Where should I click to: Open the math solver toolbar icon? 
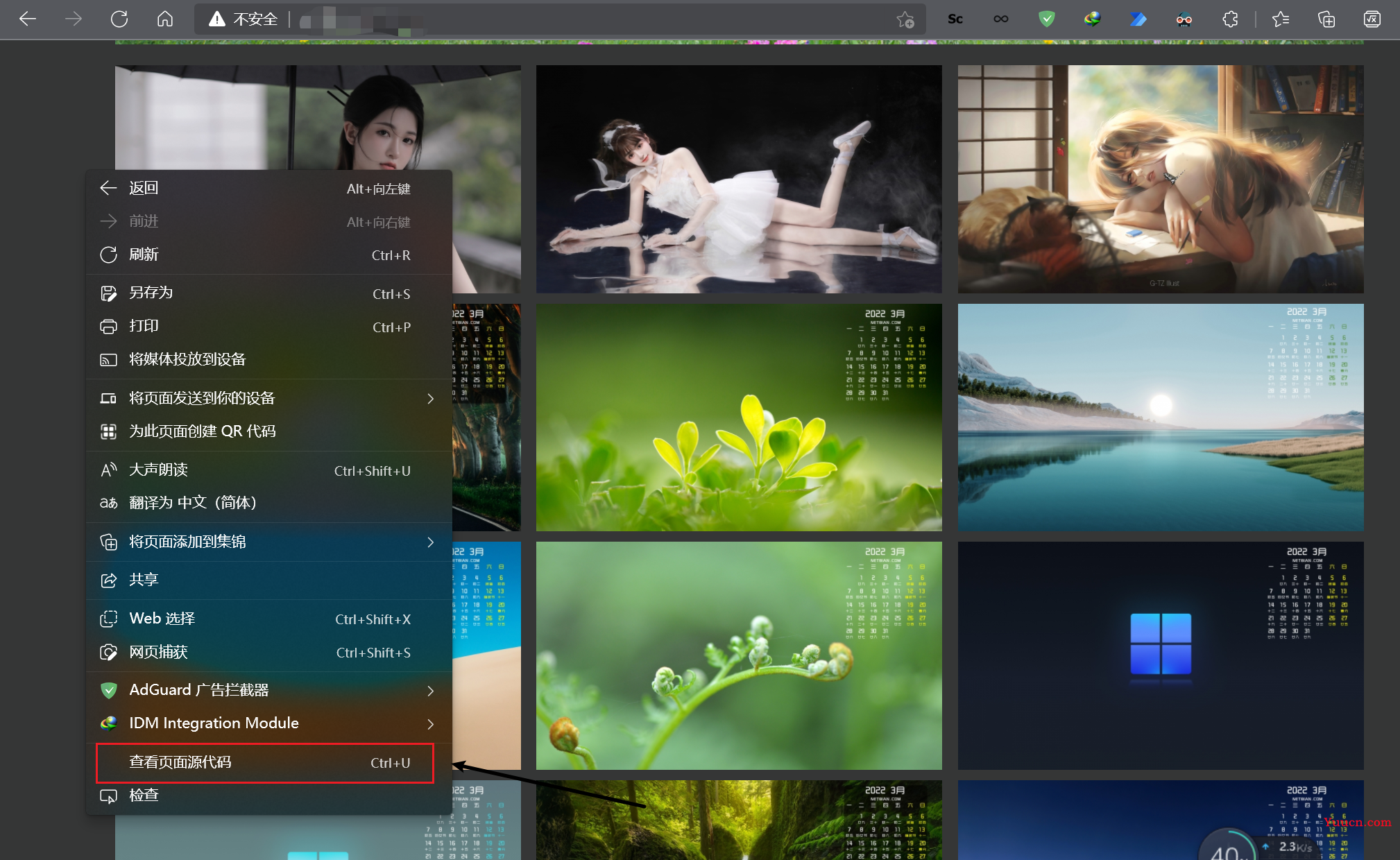[1372, 19]
